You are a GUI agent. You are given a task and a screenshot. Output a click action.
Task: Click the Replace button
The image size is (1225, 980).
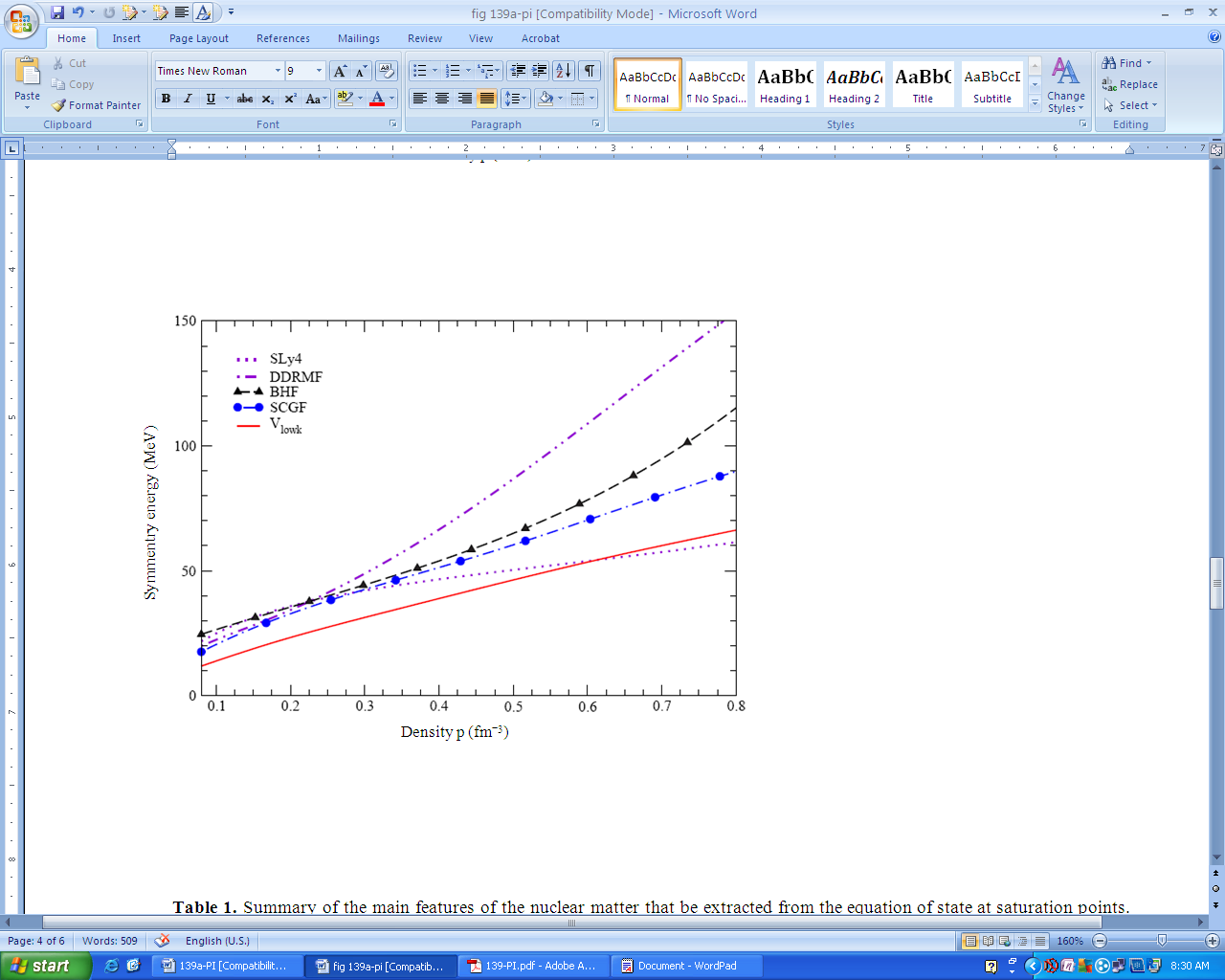pos(1130,84)
